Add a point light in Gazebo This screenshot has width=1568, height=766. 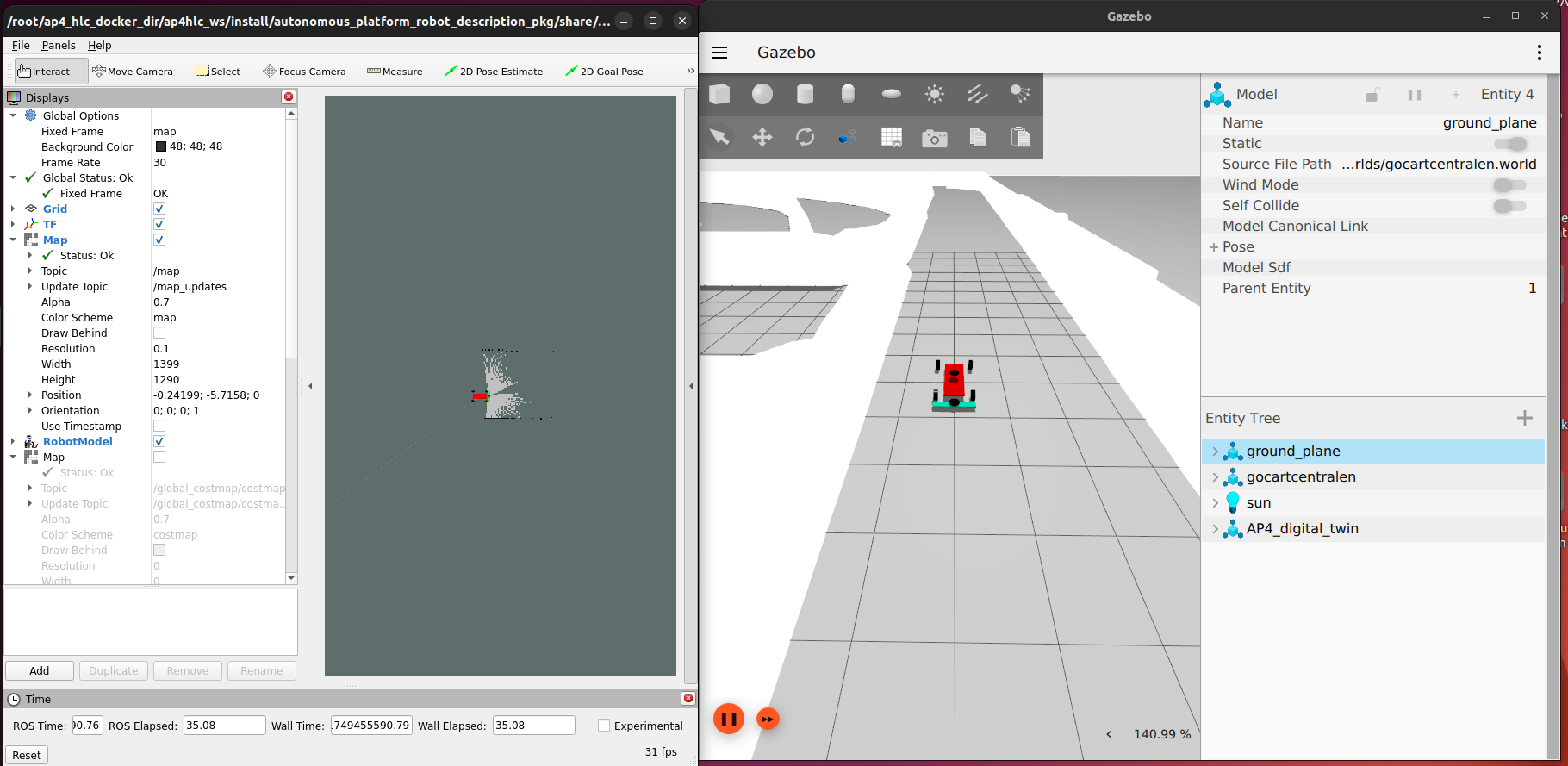coord(935,94)
